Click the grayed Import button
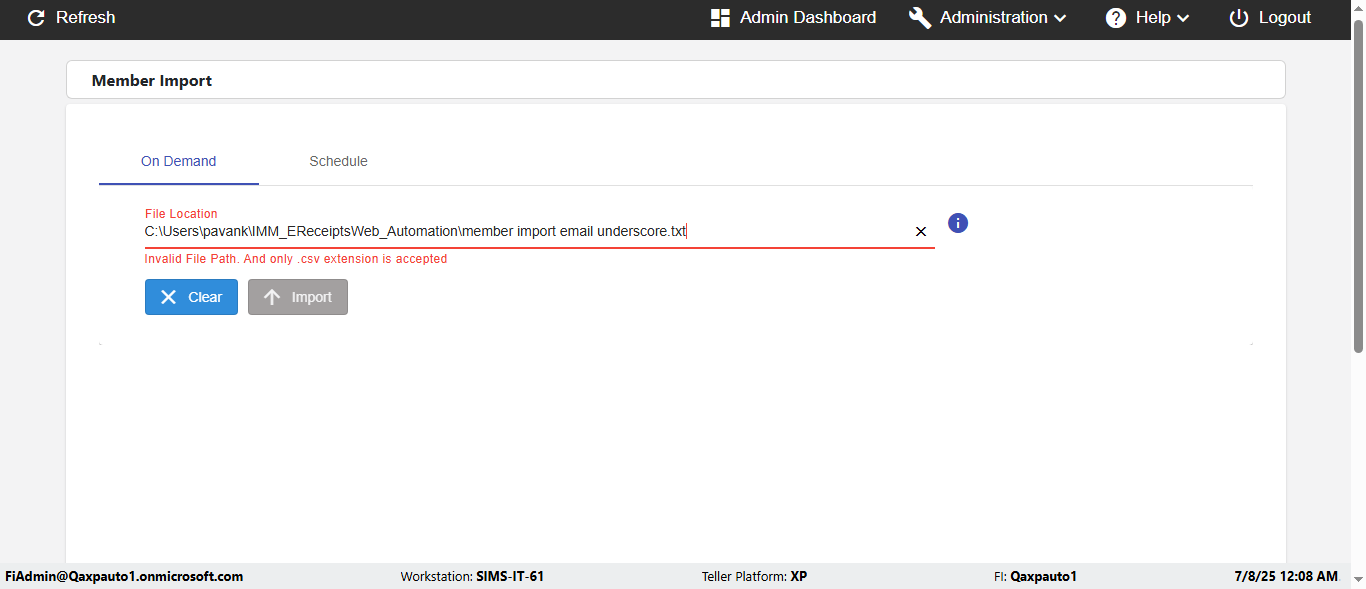The image size is (1366, 589). coord(298,297)
